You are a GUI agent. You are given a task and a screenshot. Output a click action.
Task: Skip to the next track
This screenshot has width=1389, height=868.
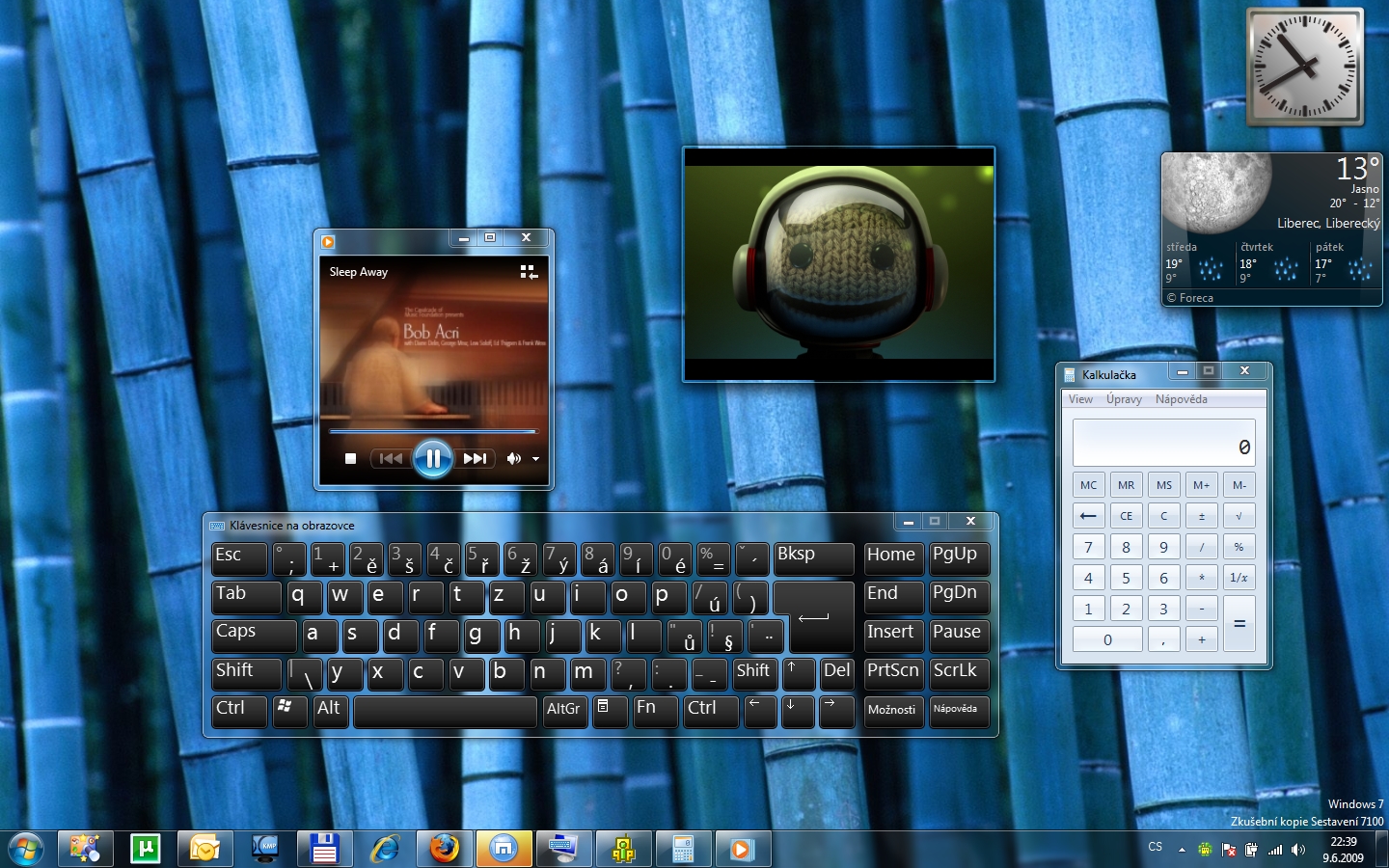475,459
